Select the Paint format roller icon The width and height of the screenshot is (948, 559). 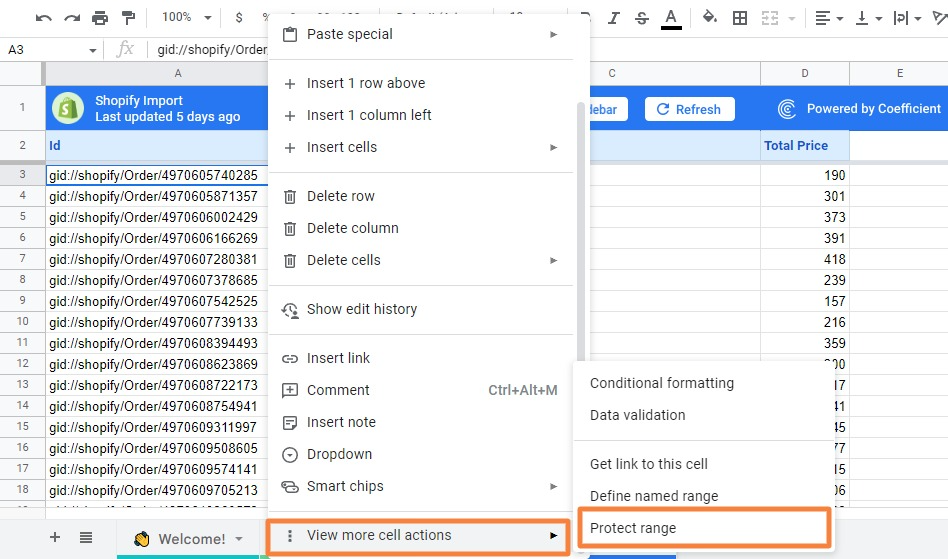128,18
